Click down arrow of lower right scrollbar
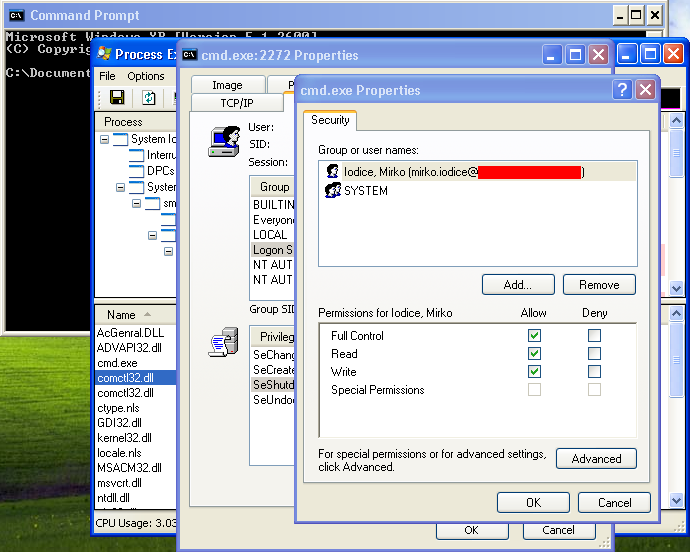Viewport: 690px width, 552px height. coord(676,500)
